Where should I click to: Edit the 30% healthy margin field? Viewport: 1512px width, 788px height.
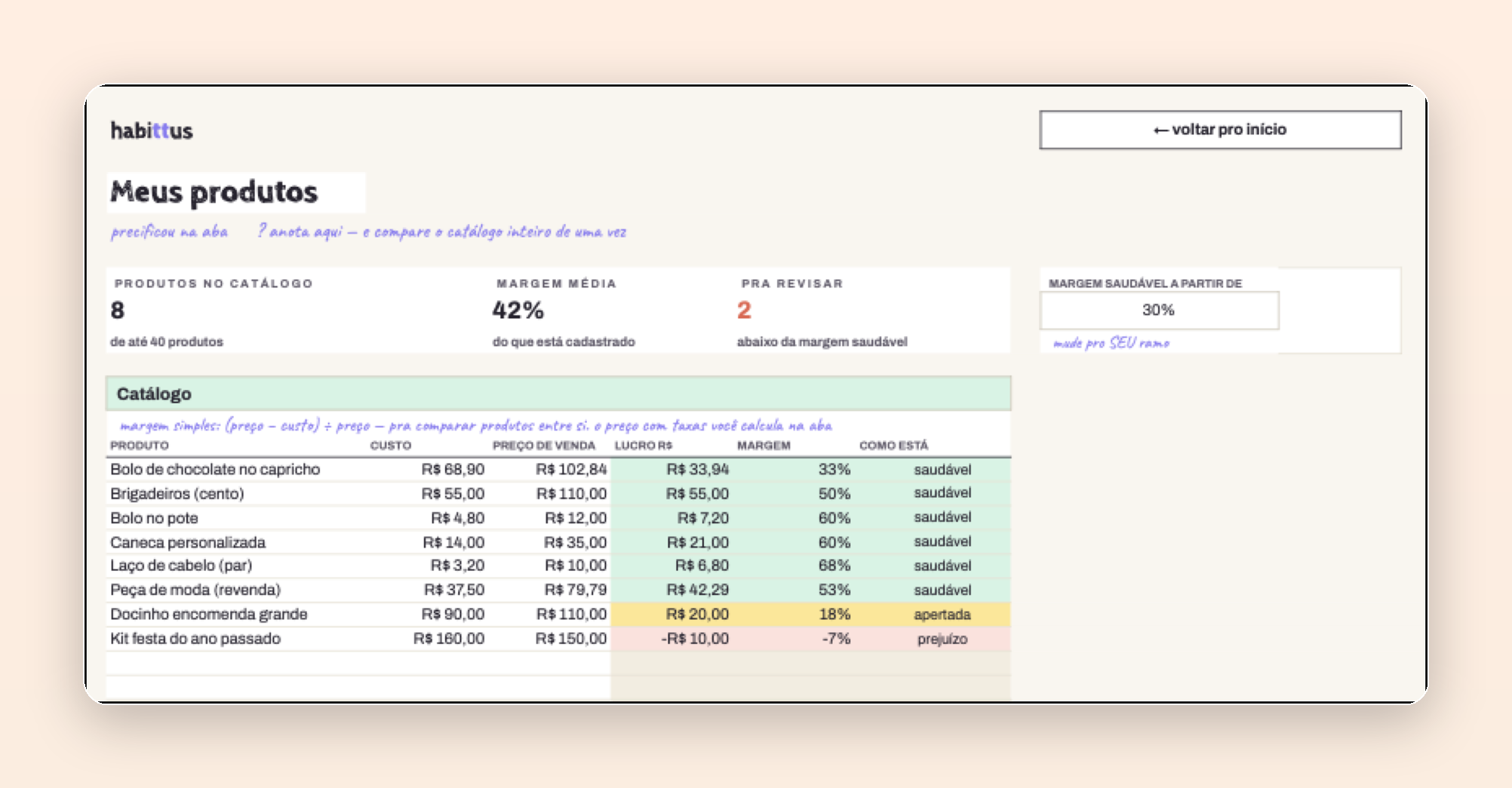1159,310
